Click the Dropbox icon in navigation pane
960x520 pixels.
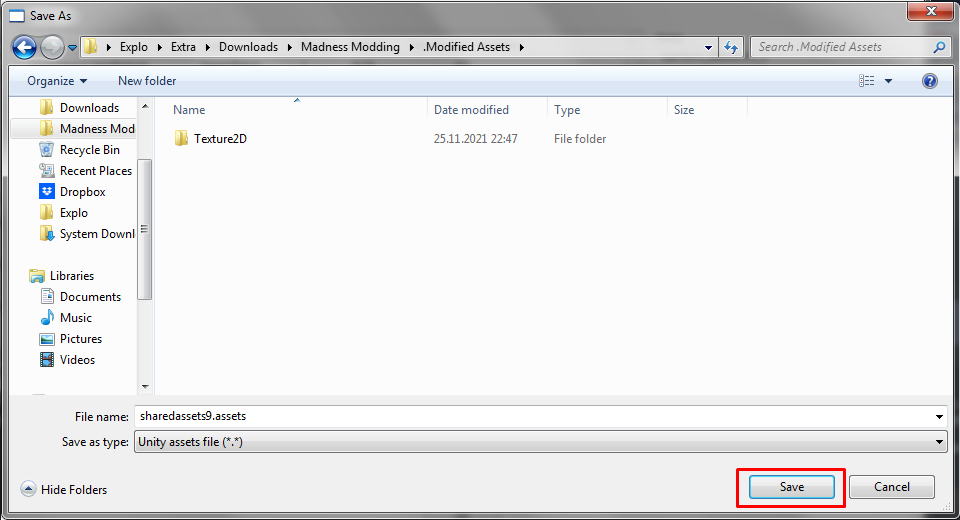point(46,192)
